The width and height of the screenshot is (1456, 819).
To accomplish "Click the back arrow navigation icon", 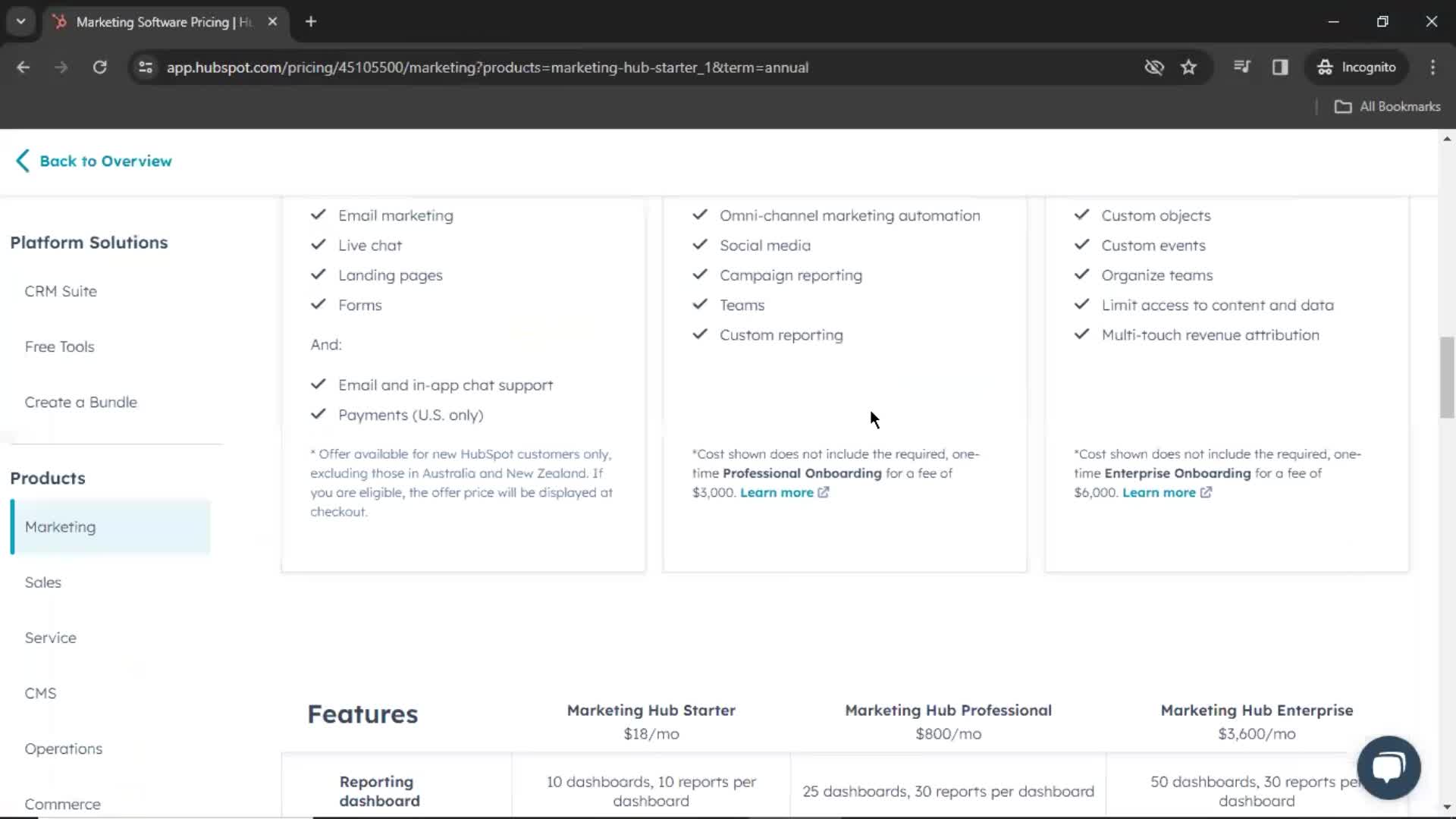I will point(22,161).
